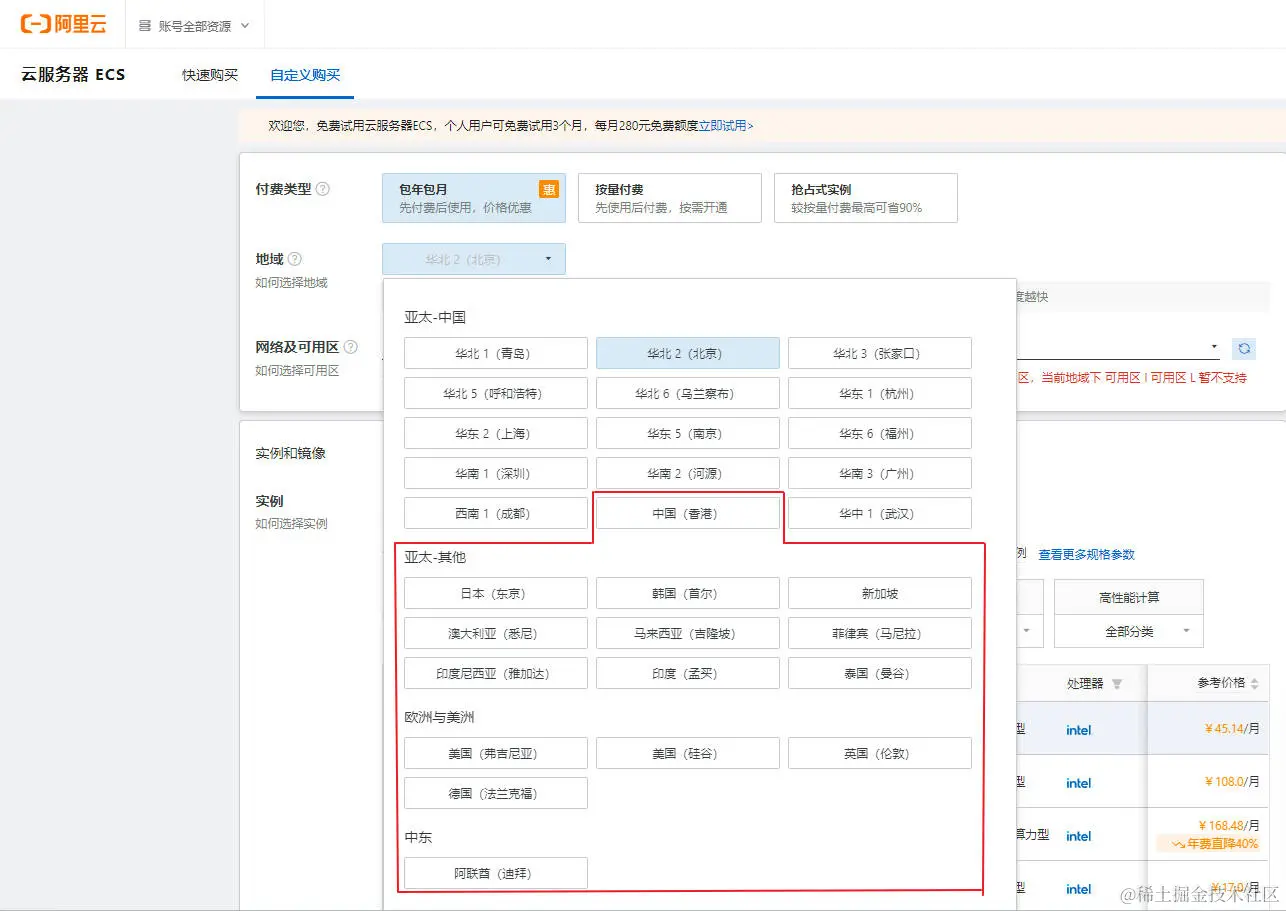Select the 日本（东京） region option
Image resolution: width=1286 pixels, height=911 pixels.
(x=495, y=592)
